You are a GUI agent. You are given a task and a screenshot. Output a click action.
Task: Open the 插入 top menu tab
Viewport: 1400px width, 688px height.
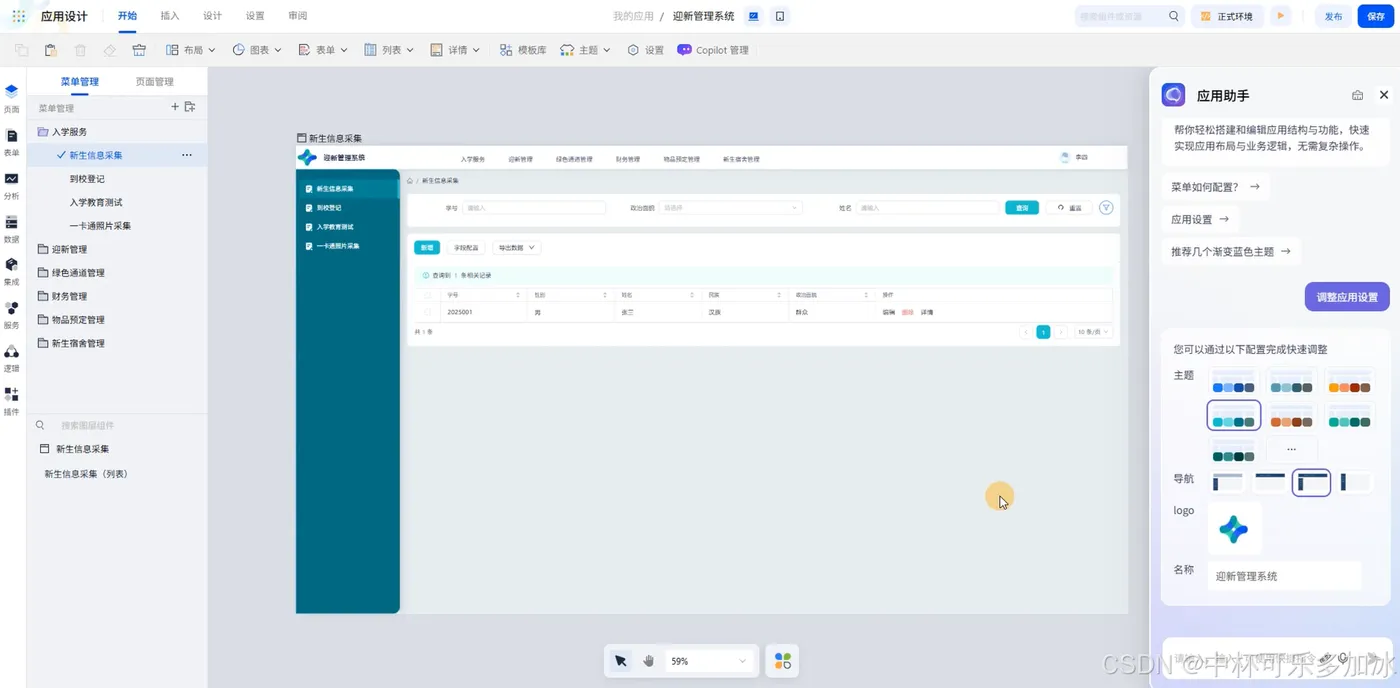[170, 16]
